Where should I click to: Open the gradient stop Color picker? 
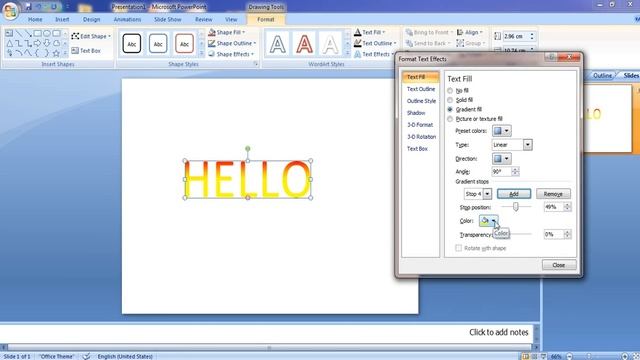pos(488,221)
